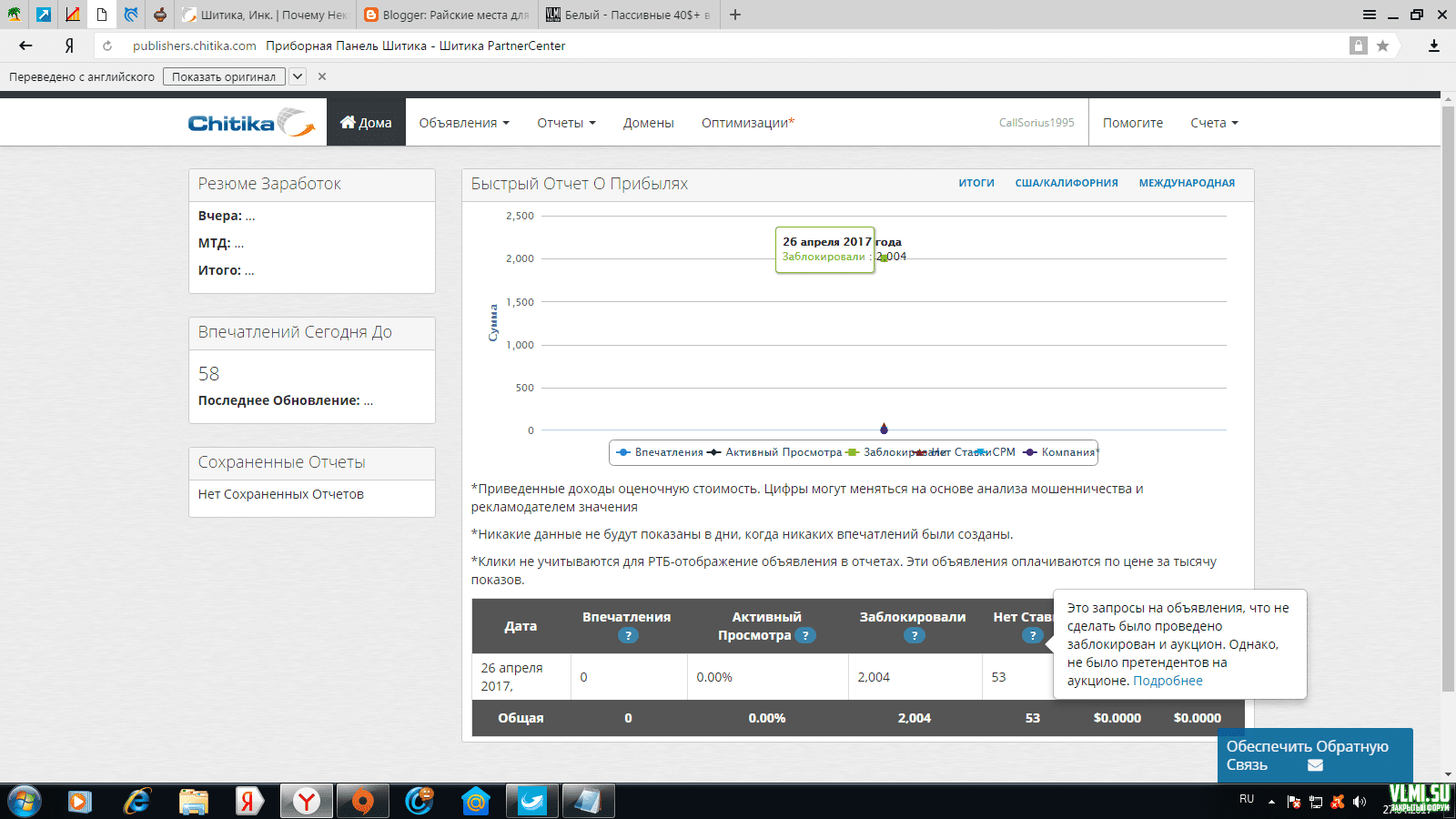This screenshot has height=819, width=1456.
Task: Click the help icon under Заблокировали column
Action: pyautogui.click(x=914, y=635)
